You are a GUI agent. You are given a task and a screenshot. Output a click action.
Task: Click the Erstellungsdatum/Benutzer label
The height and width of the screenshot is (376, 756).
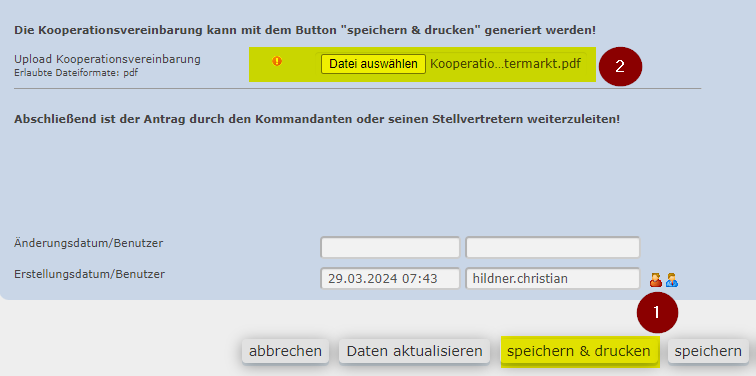click(89, 274)
